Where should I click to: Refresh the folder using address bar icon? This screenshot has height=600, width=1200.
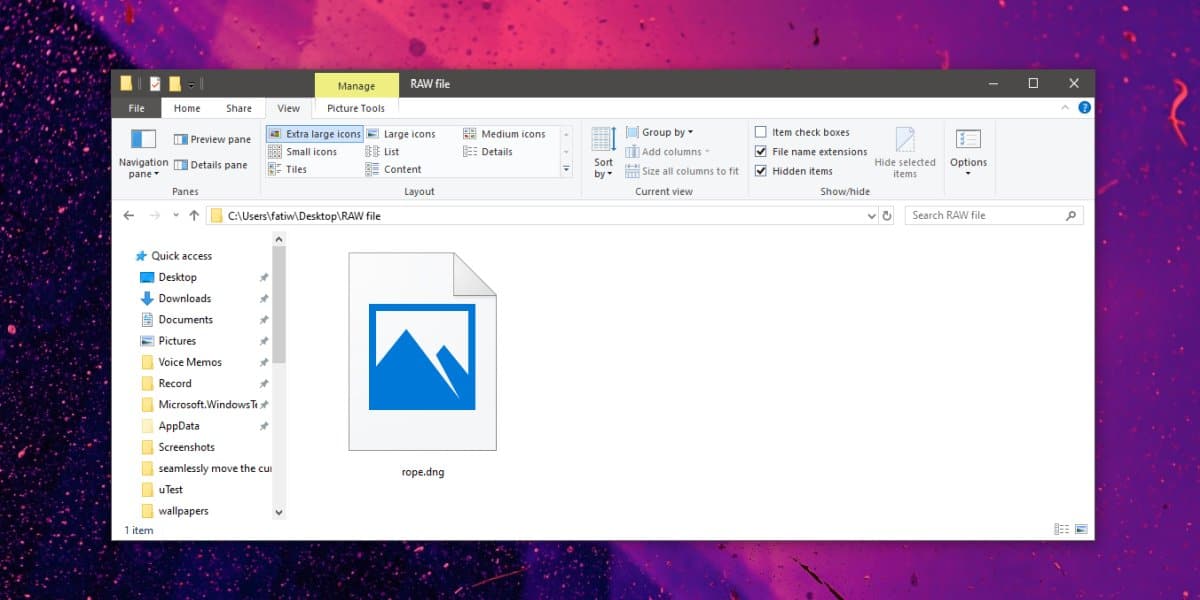click(886, 215)
